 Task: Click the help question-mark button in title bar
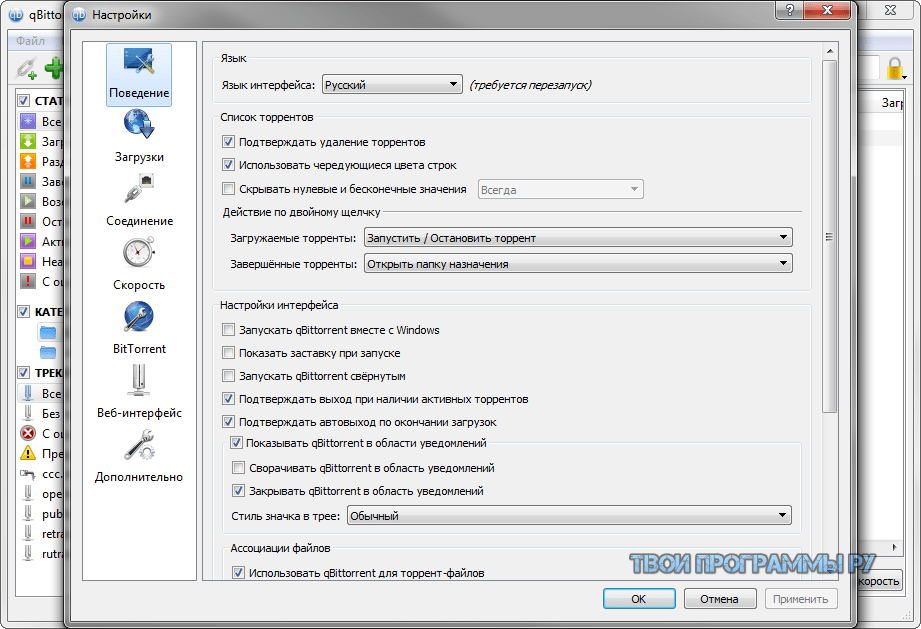click(789, 10)
